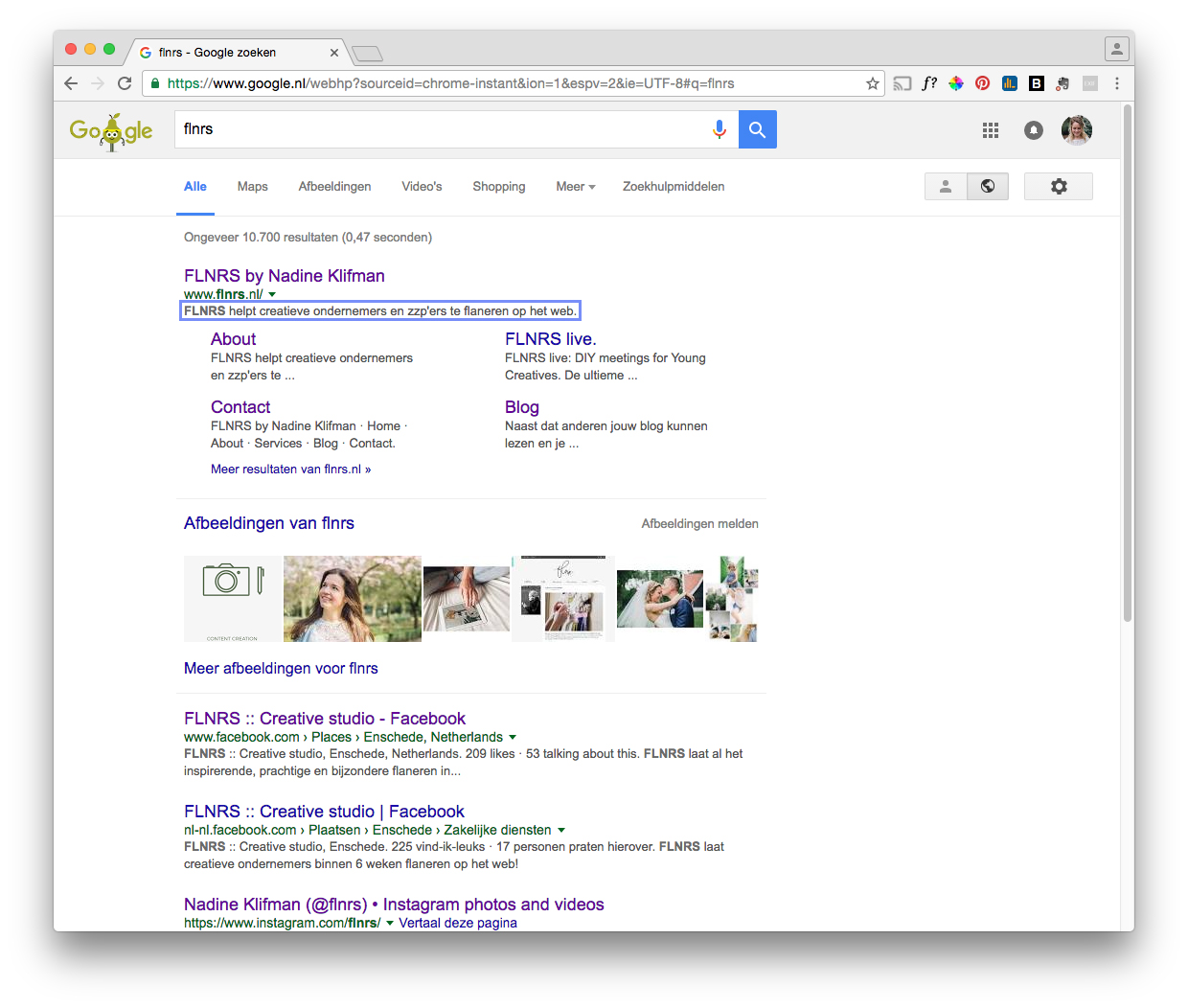Open the Contact sitelink
This screenshot has height=1008, width=1188.
coord(240,407)
